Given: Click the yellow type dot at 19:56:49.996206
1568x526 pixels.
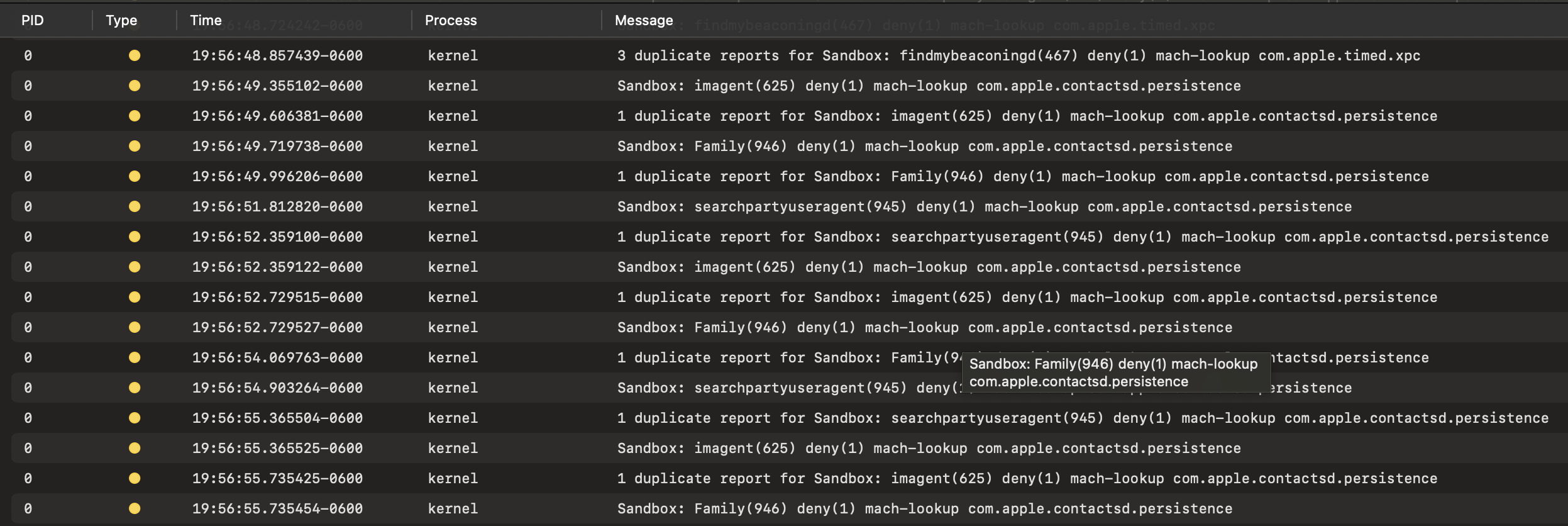Looking at the screenshot, I should pyautogui.click(x=135, y=176).
